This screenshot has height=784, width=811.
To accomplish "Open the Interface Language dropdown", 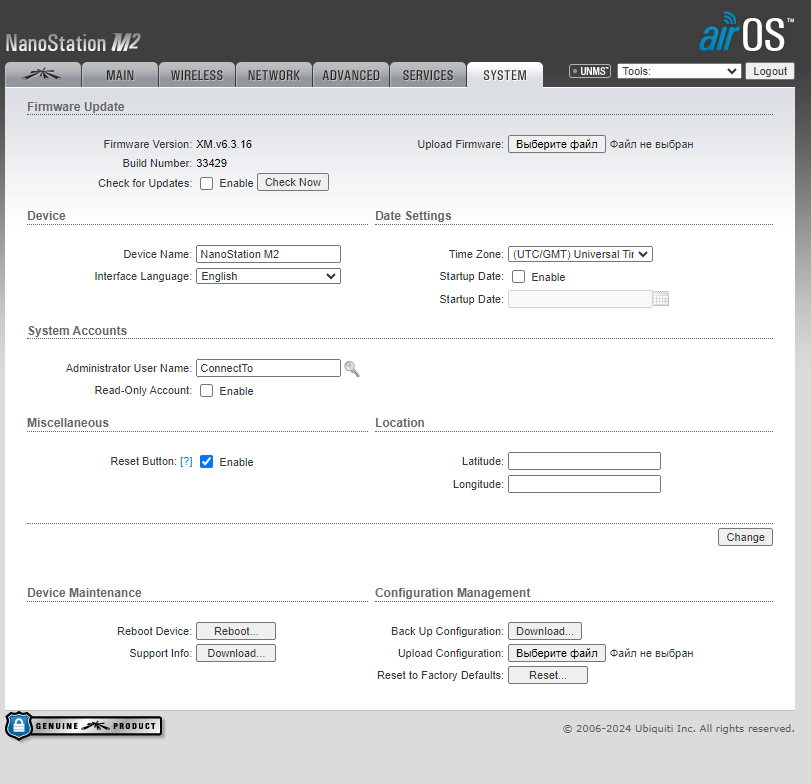I will pos(268,276).
